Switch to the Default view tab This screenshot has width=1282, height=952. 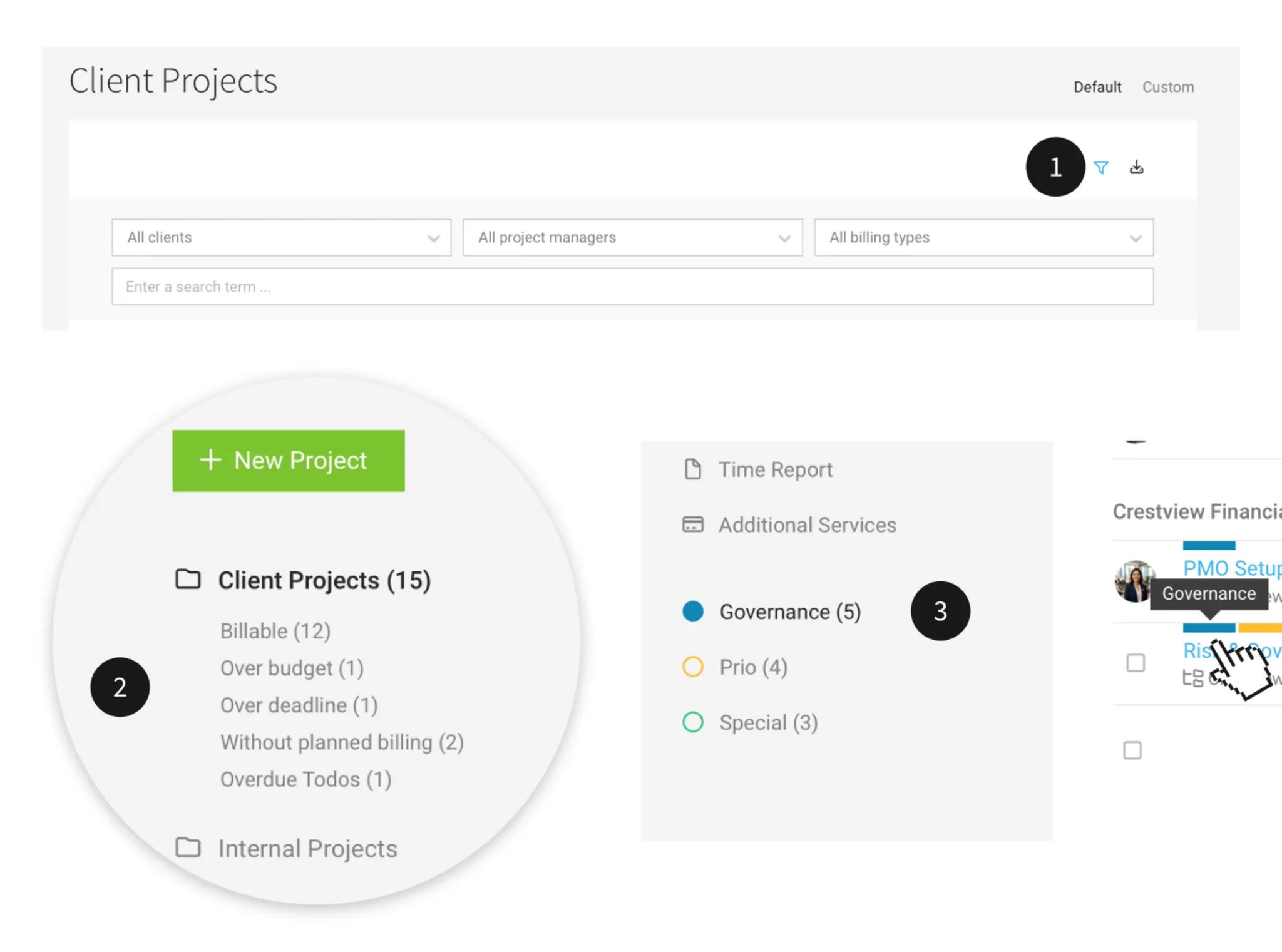point(1097,87)
